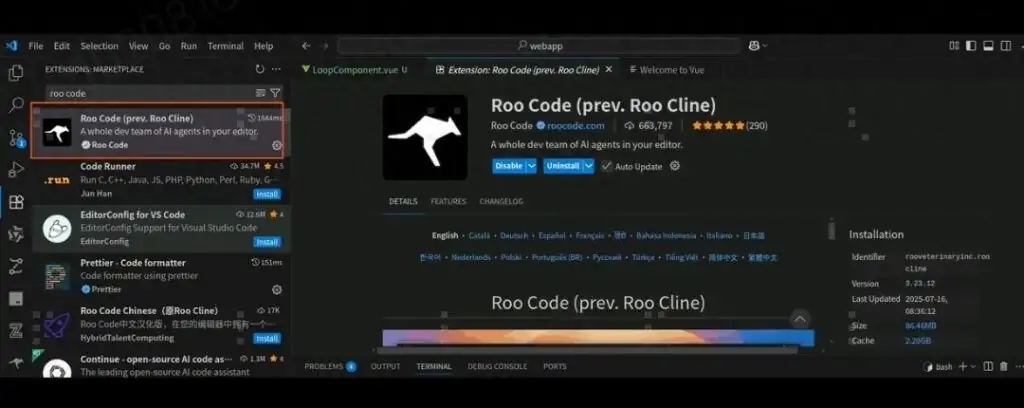Switch to the DEBUG CONSOLE tab
This screenshot has height=408, width=1024.
coord(497,367)
